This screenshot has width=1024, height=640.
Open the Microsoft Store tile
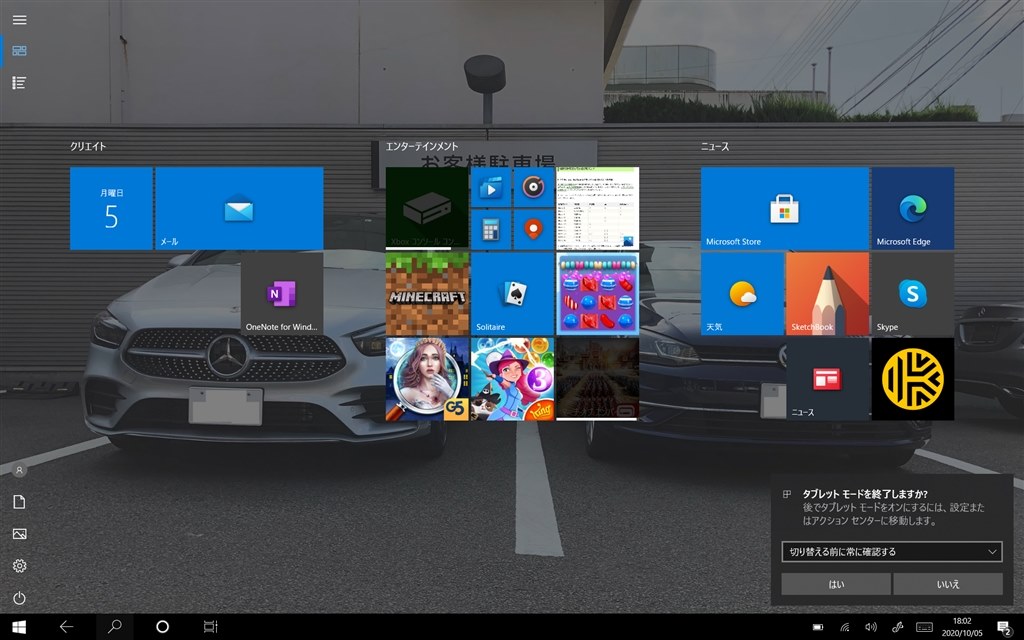pos(784,208)
